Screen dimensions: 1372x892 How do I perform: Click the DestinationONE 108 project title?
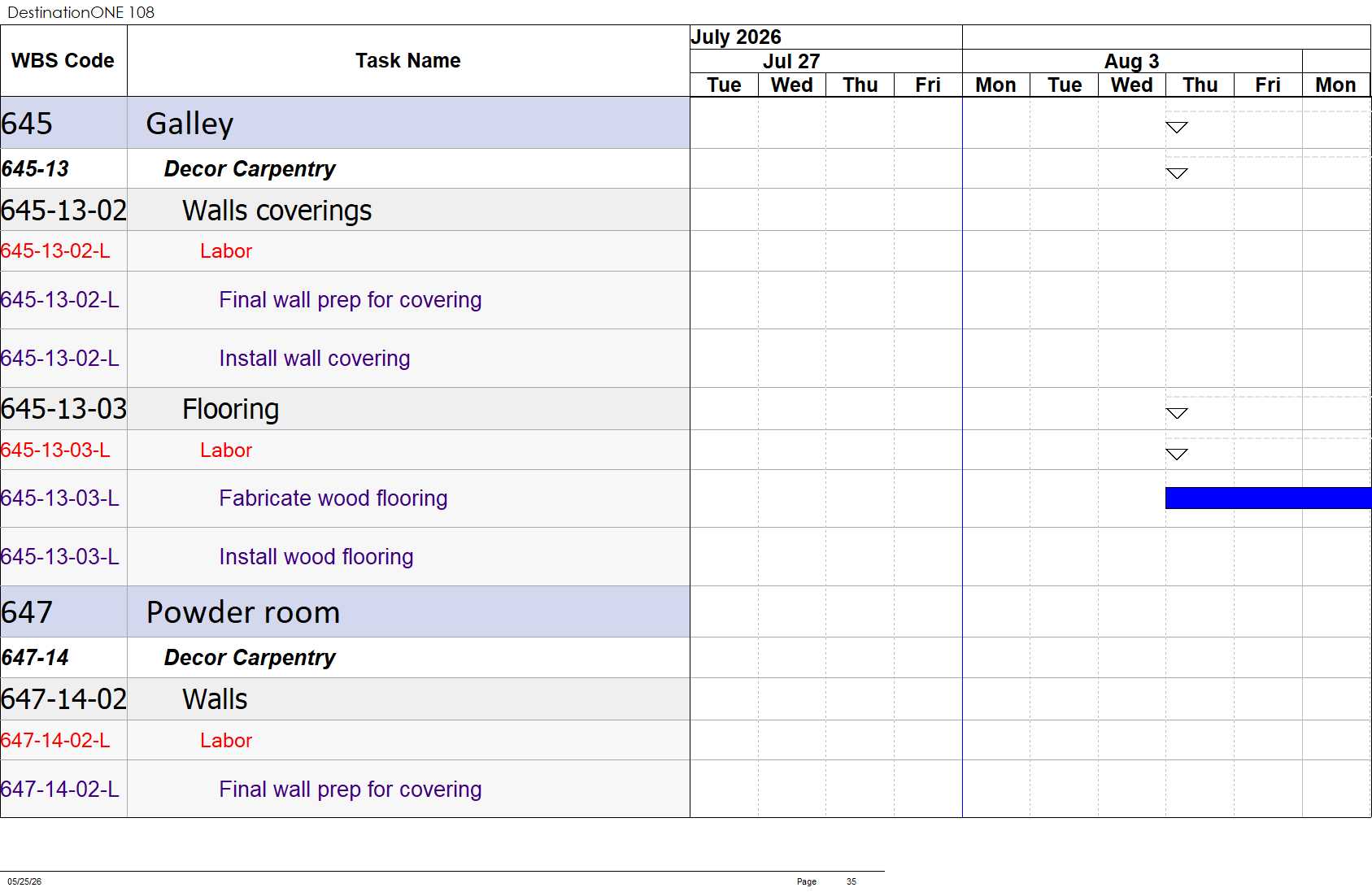tap(81, 12)
